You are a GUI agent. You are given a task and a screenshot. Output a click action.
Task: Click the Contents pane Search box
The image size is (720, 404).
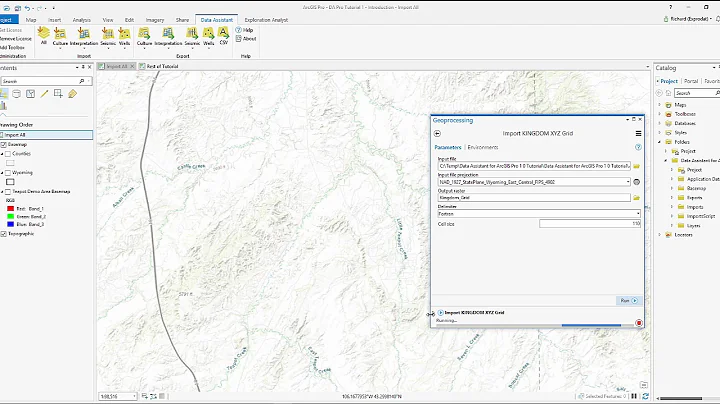pyautogui.click(x=46, y=81)
